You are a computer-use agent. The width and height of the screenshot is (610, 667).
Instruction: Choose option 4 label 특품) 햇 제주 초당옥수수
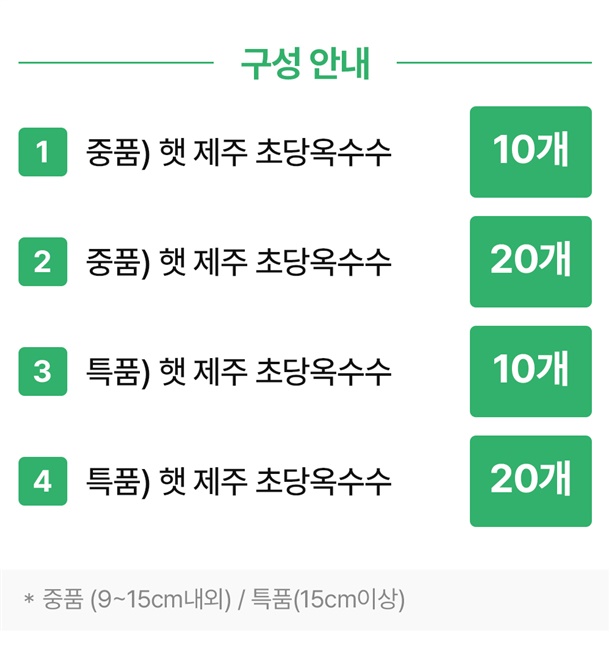pyautogui.click(x=238, y=482)
